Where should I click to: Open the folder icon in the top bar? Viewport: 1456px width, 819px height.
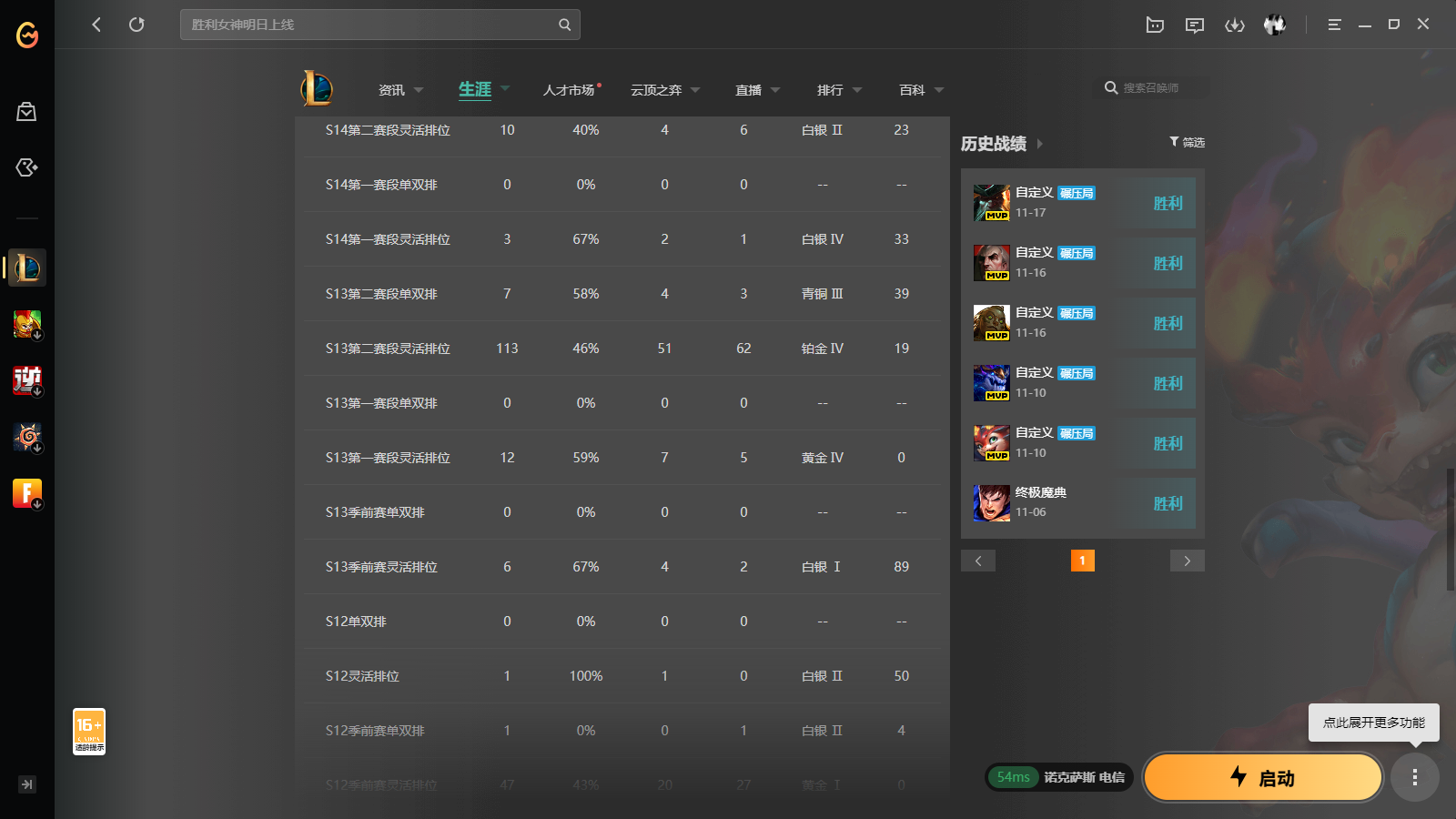click(1155, 25)
